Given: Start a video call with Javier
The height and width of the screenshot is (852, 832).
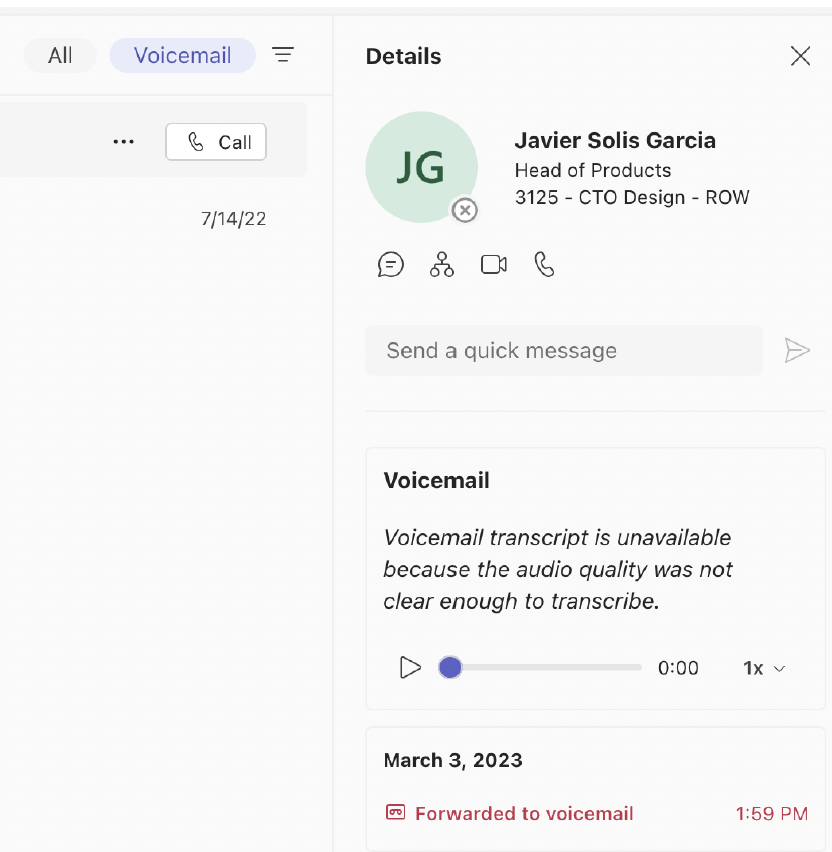Looking at the screenshot, I should (x=493, y=264).
